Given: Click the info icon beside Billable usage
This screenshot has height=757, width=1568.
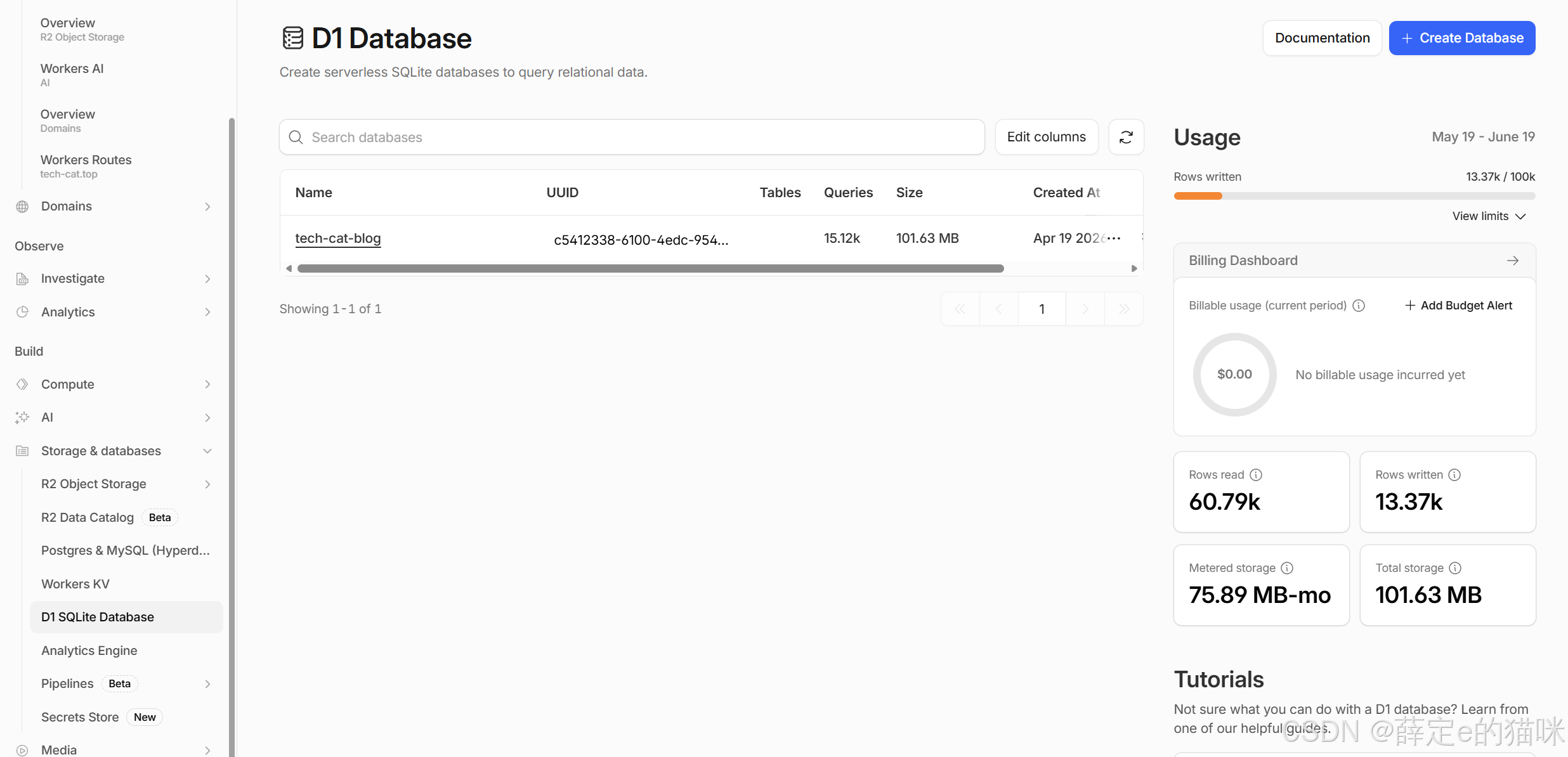Looking at the screenshot, I should 1359,306.
